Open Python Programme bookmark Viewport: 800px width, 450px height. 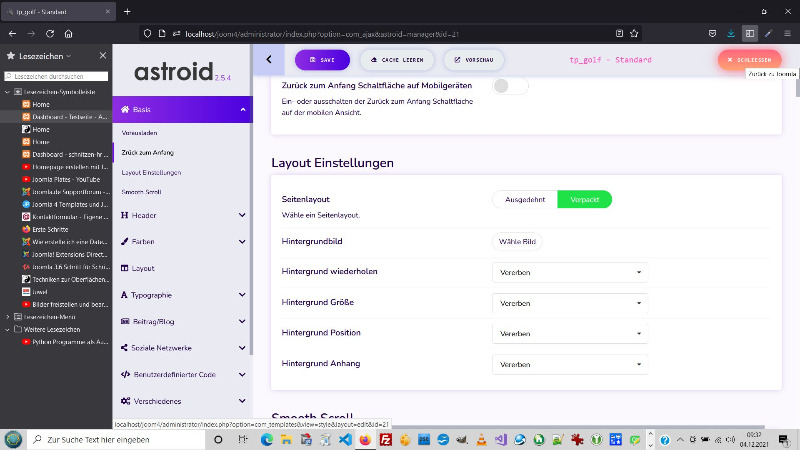65,342
